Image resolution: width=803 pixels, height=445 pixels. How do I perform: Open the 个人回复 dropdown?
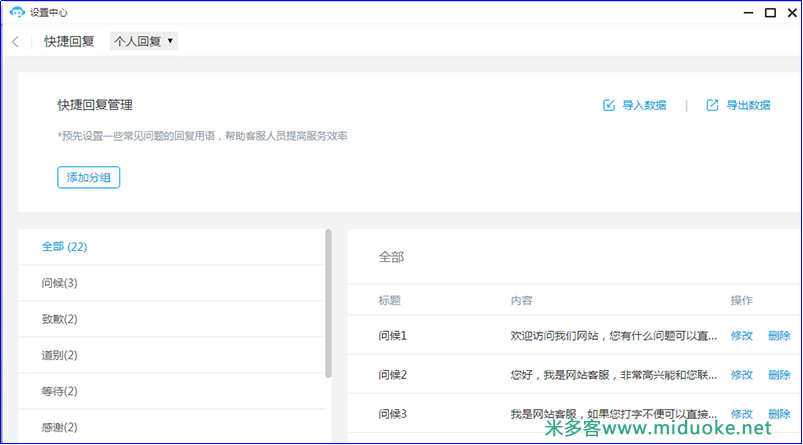tap(144, 42)
